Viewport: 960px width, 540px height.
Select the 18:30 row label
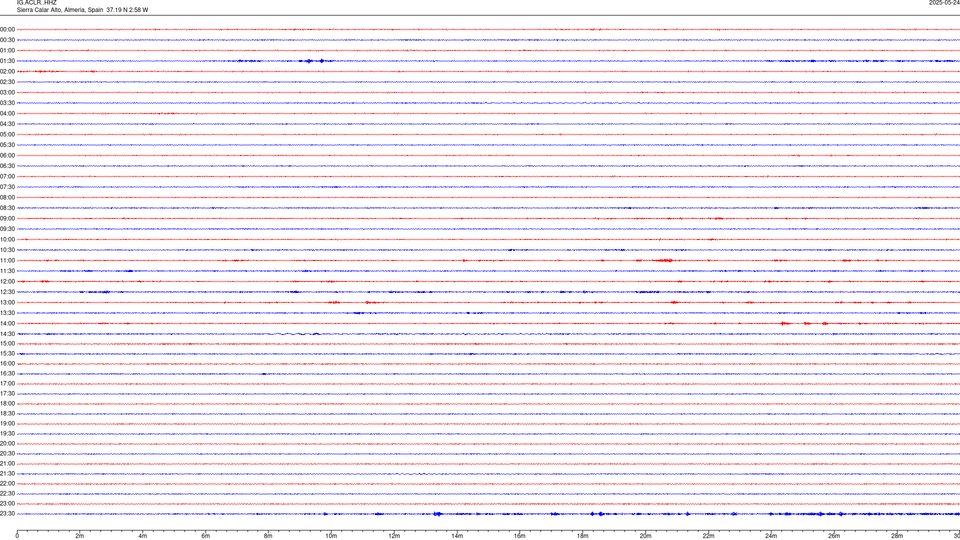click(x=7, y=414)
